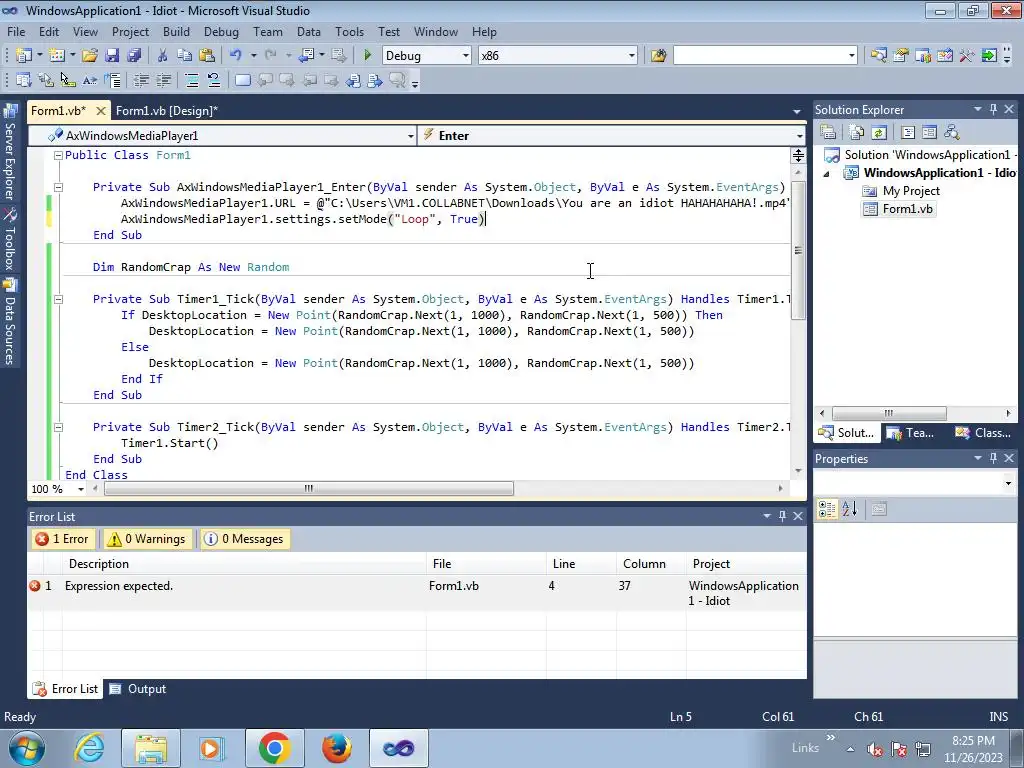Viewport: 1024px width, 768px height.
Task: Open the Properties object selector dropdown
Action: [1008, 483]
